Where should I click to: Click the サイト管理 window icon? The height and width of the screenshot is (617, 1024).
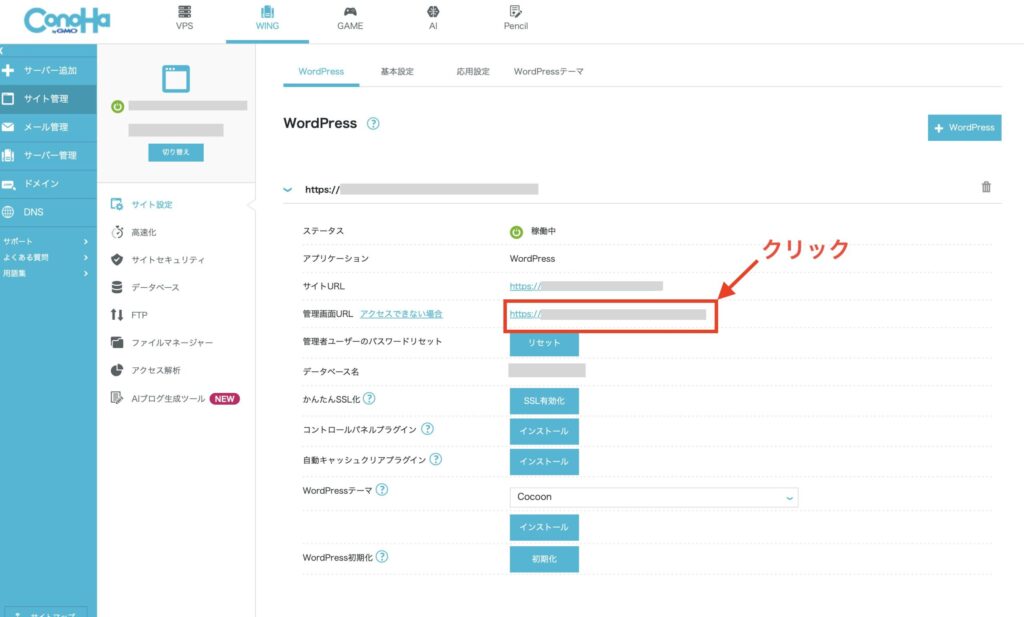point(8,99)
